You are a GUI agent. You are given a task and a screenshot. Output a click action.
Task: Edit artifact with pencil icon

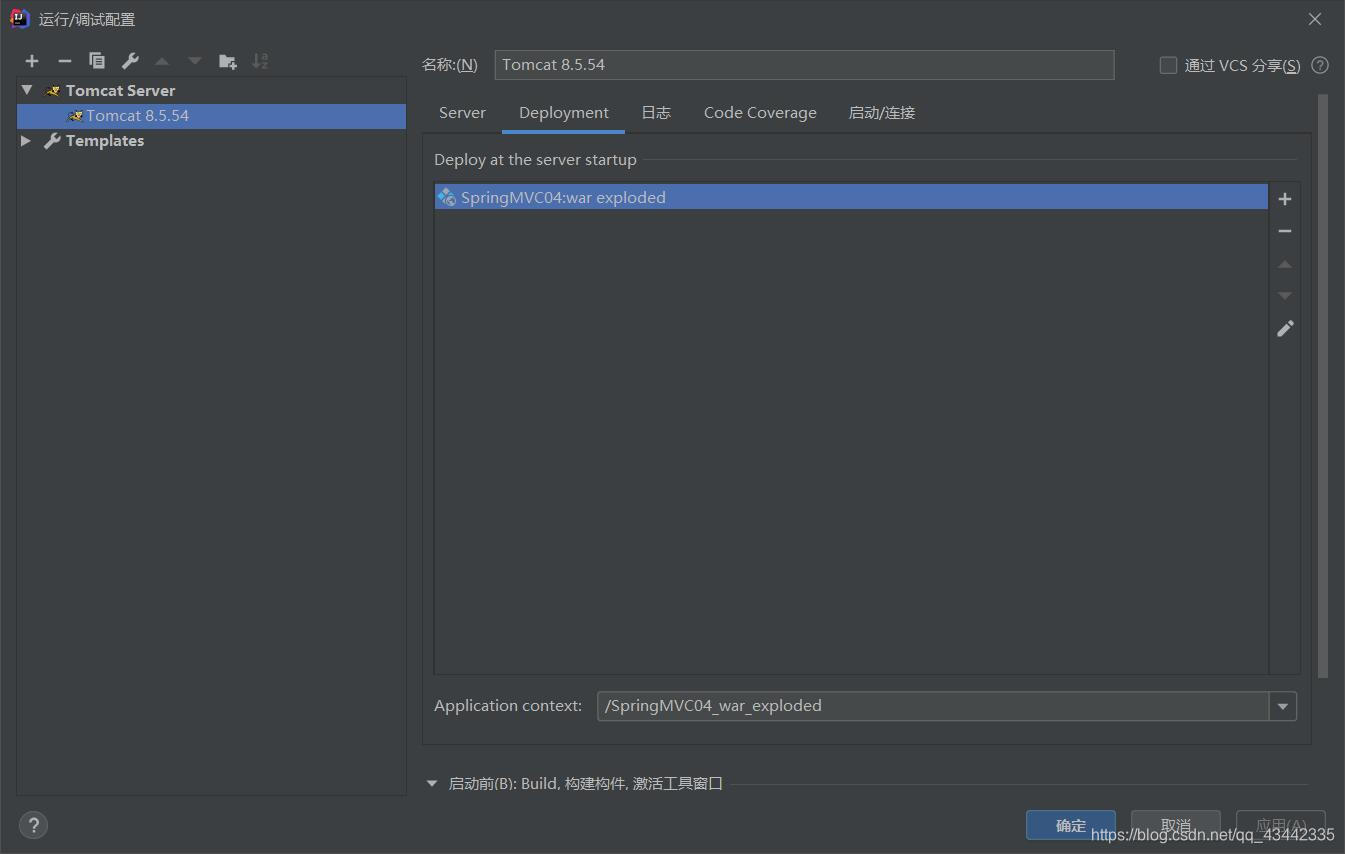point(1285,328)
